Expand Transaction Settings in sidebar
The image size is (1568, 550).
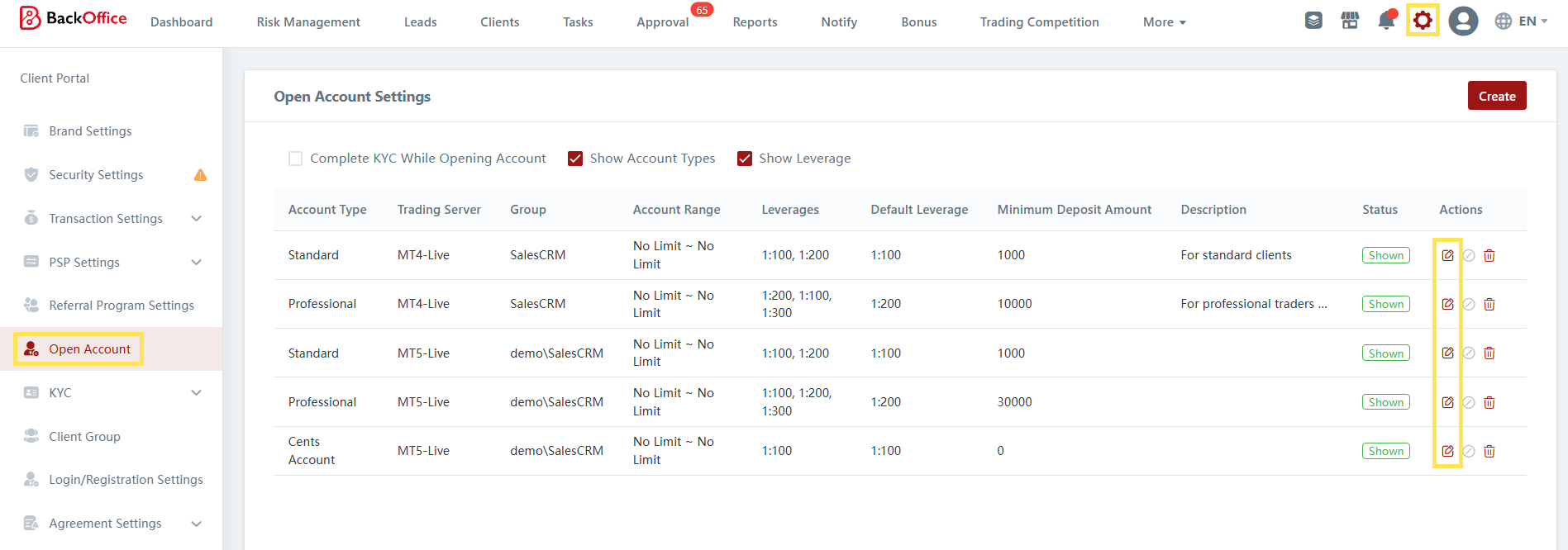tap(196, 219)
